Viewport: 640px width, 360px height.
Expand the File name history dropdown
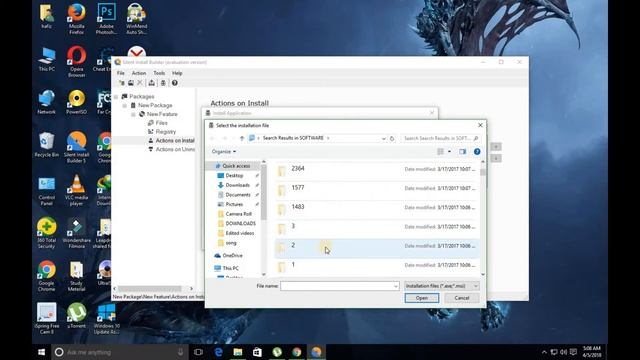tap(396, 286)
